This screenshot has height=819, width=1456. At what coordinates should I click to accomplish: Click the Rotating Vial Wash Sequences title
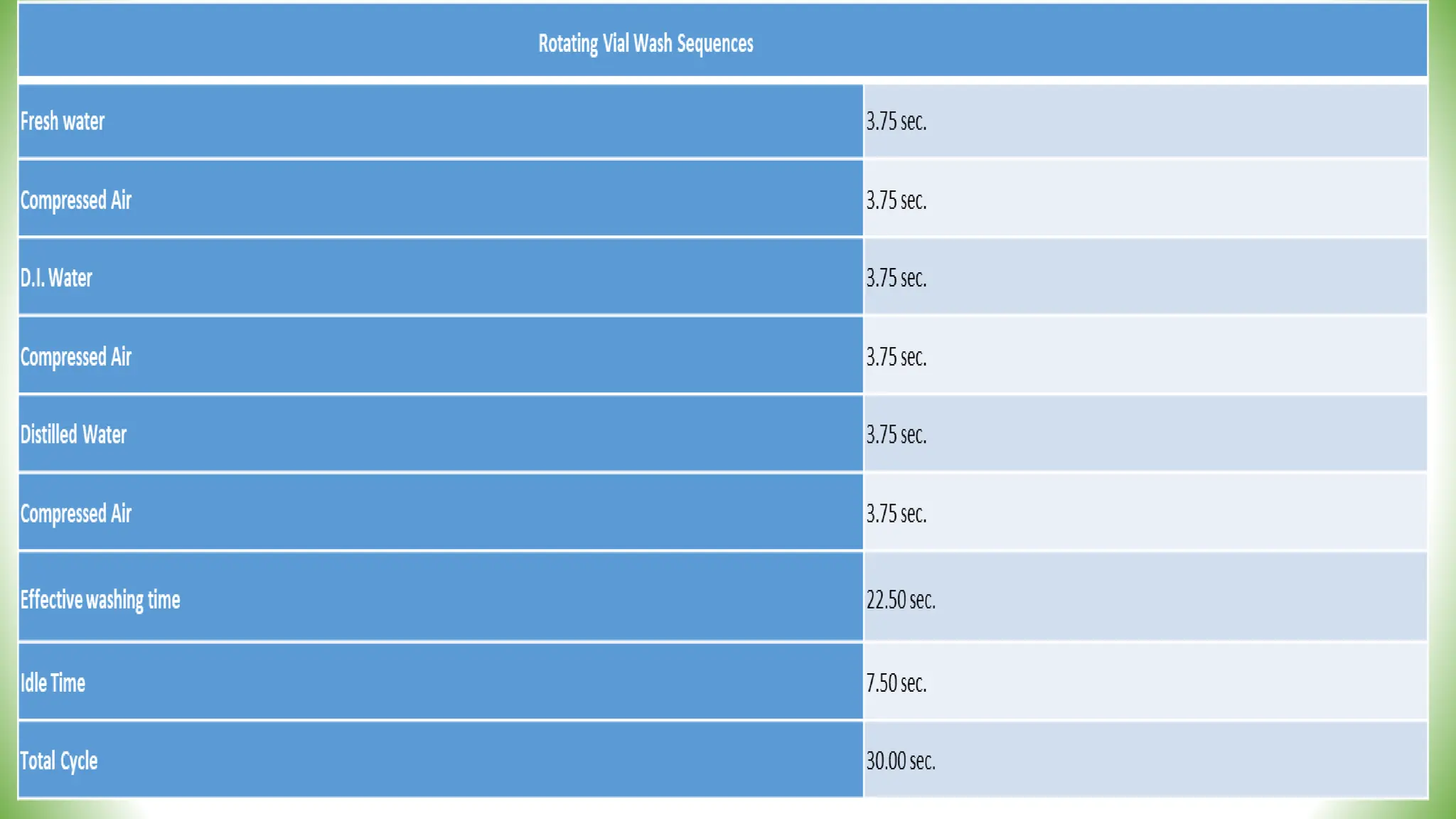point(645,43)
